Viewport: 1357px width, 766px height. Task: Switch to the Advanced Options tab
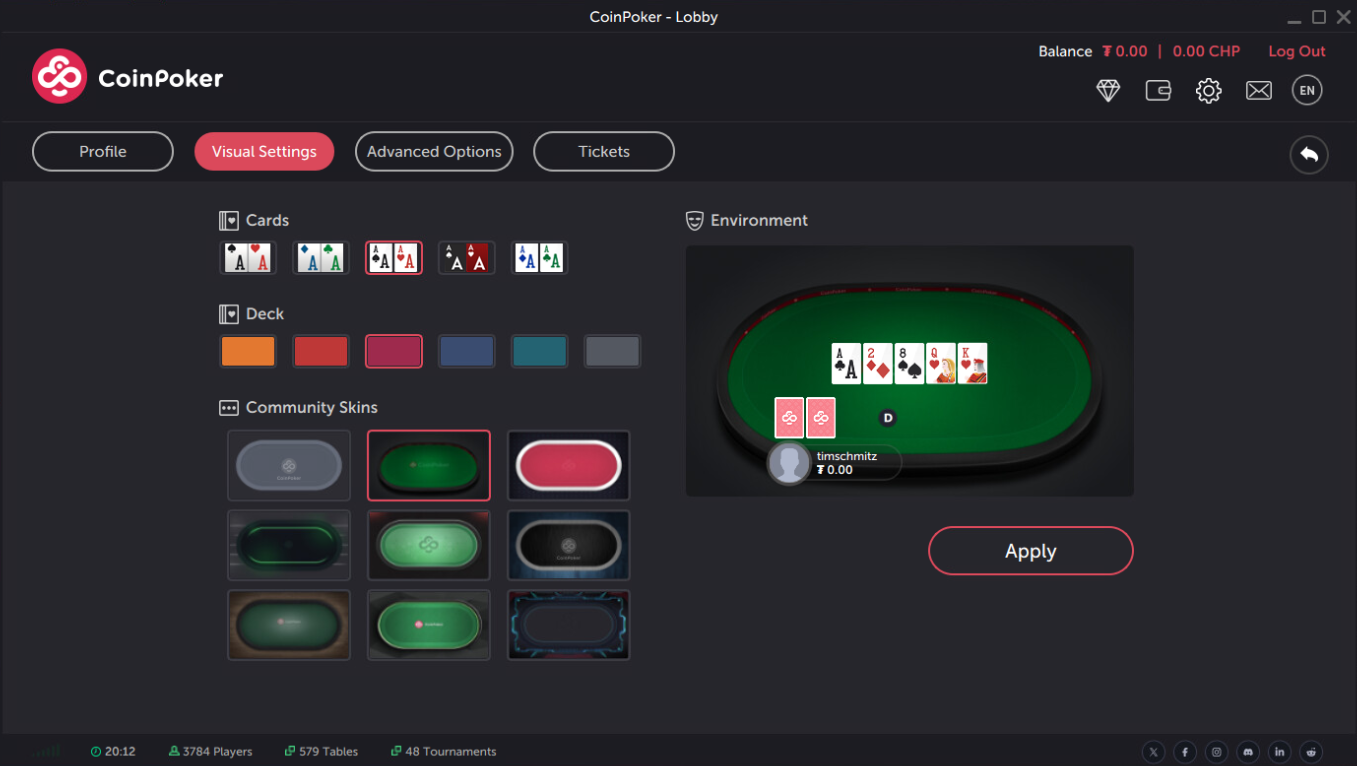coord(434,152)
